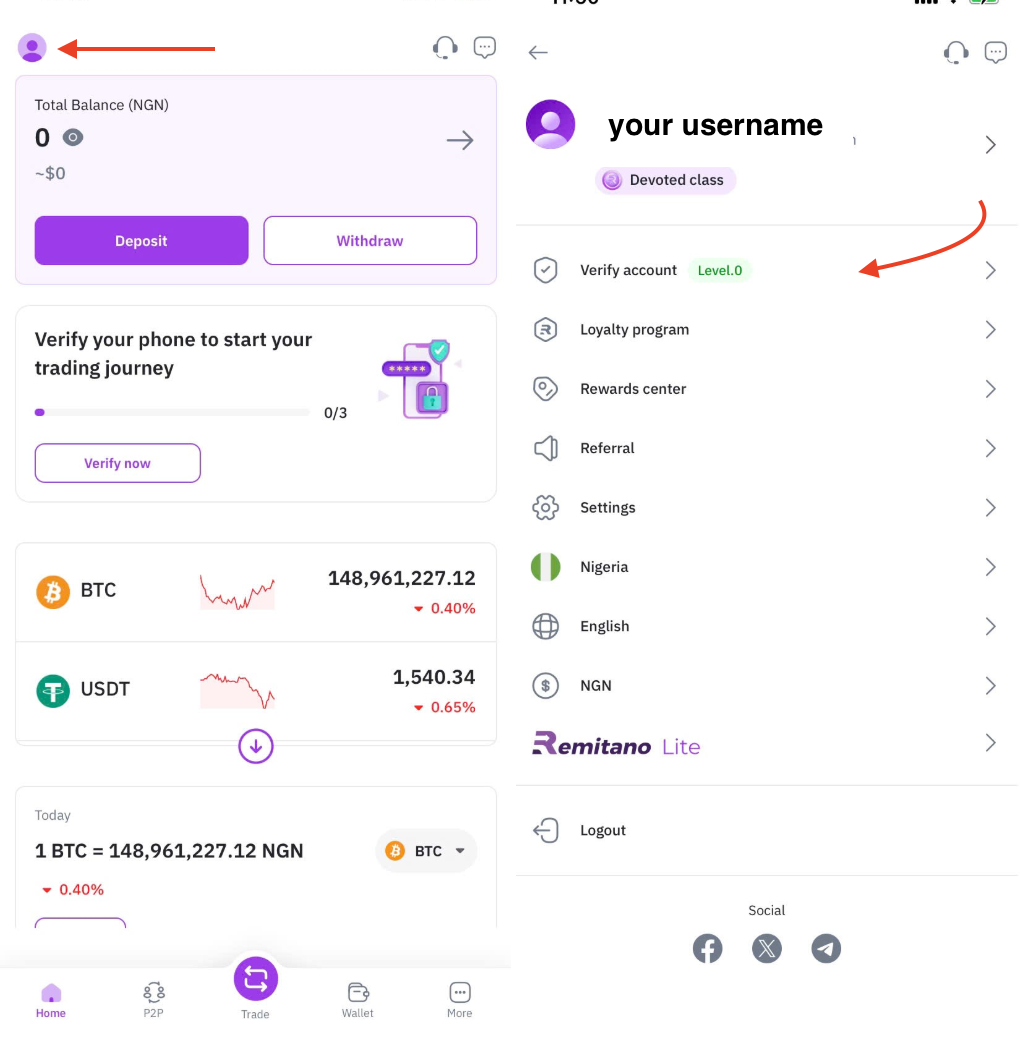Click the phone verification progress bar

tap(172, 412)
